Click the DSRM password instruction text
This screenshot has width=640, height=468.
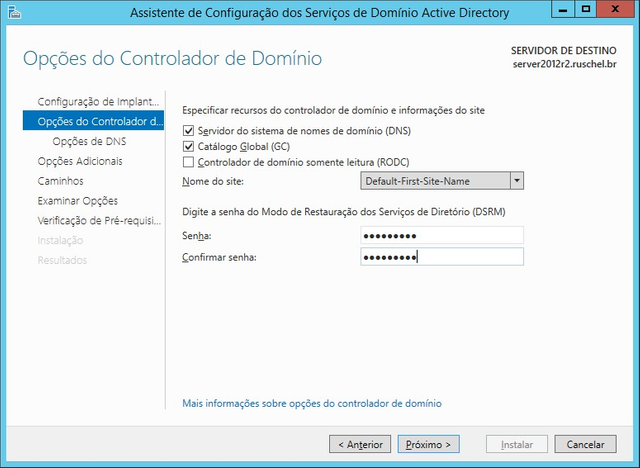click(344, 212)
